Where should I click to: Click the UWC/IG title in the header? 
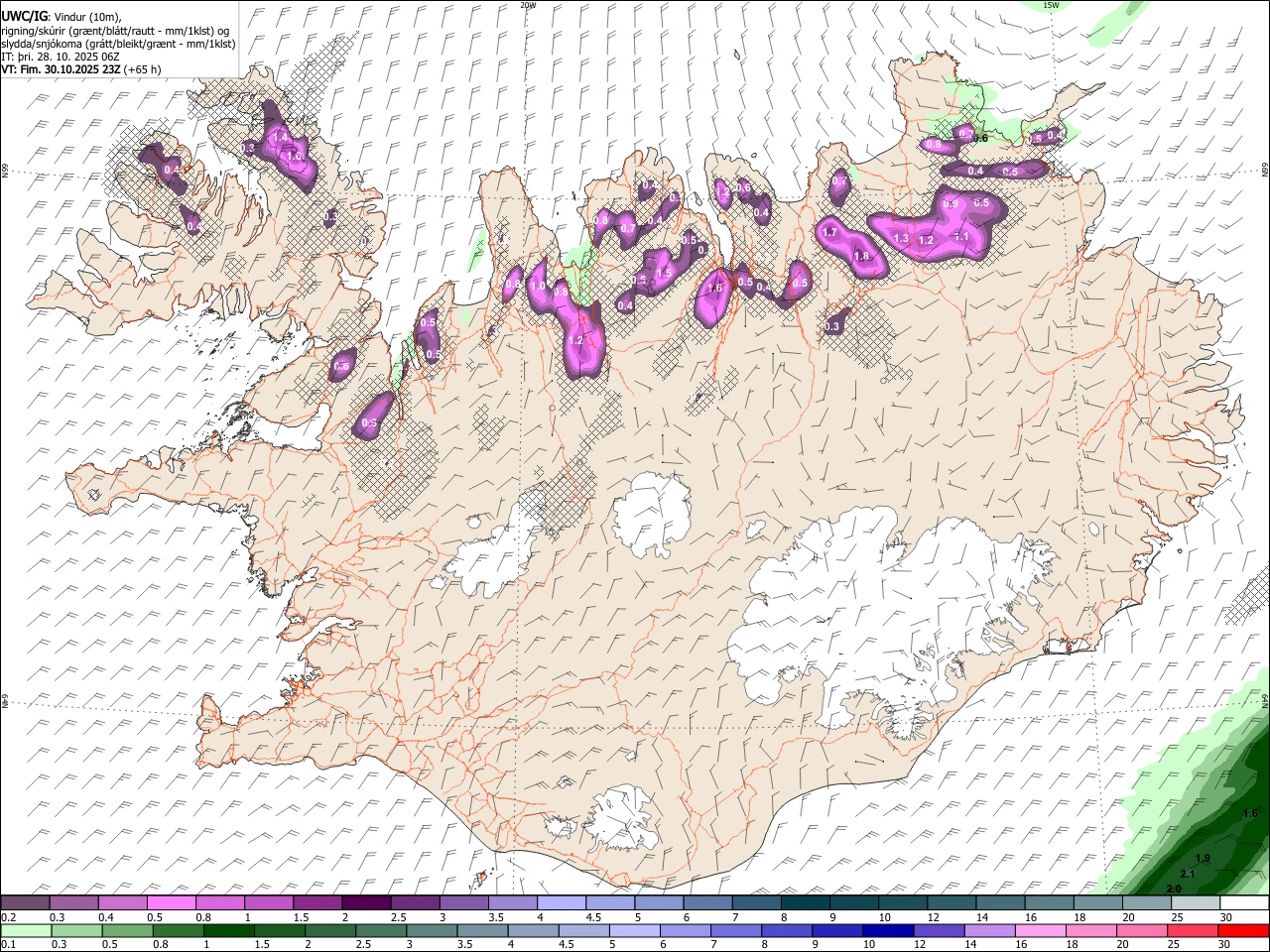tap(23, 16)
